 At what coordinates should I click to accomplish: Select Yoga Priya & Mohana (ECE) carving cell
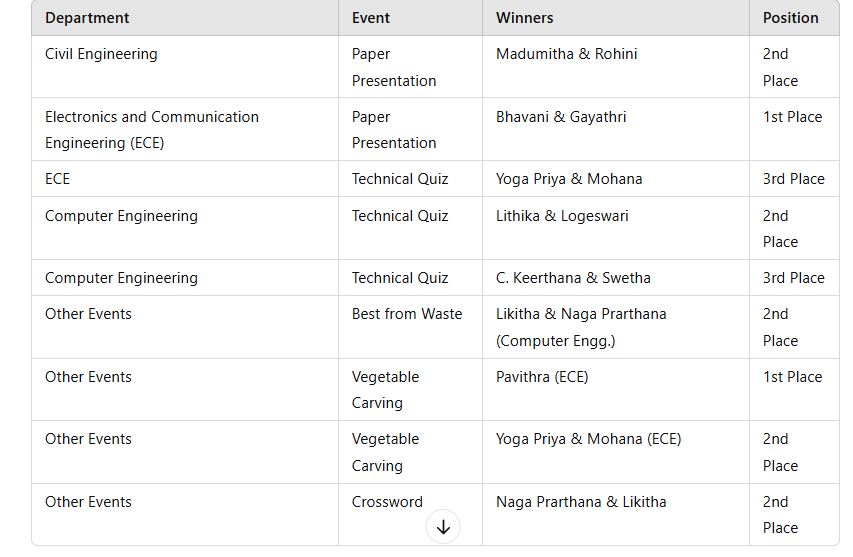(615, 452)
